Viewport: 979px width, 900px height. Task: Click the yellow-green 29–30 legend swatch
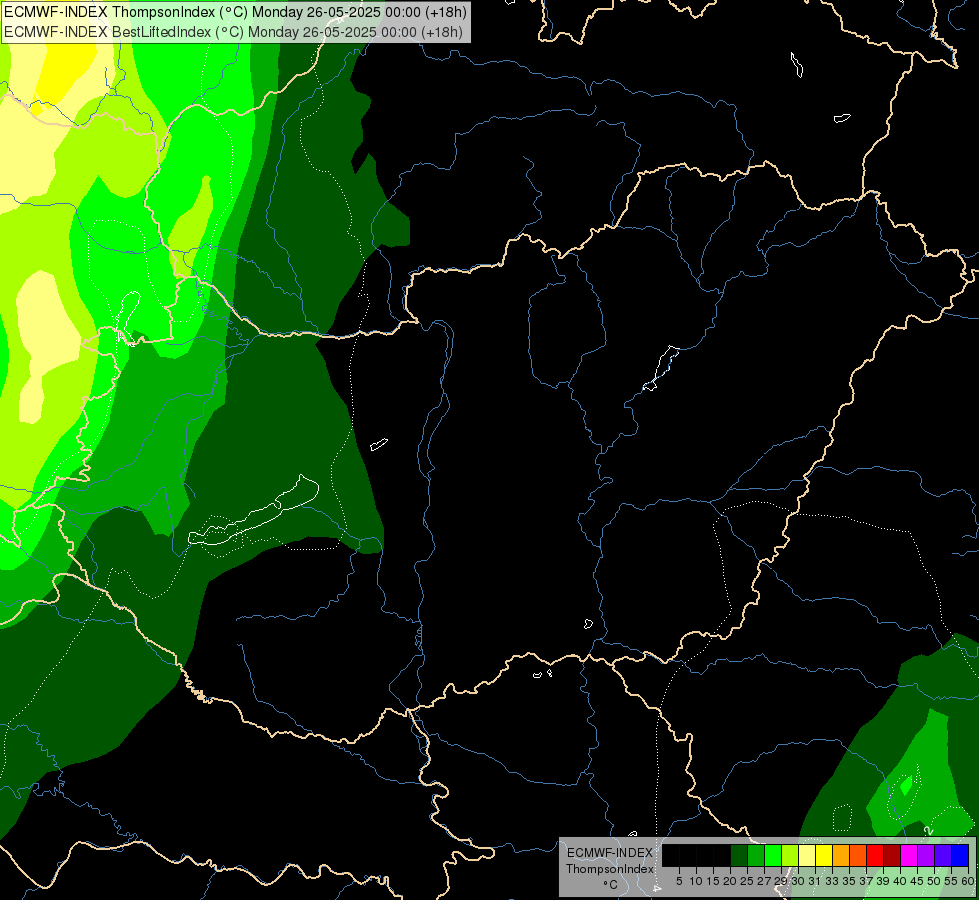pos(790,855)
